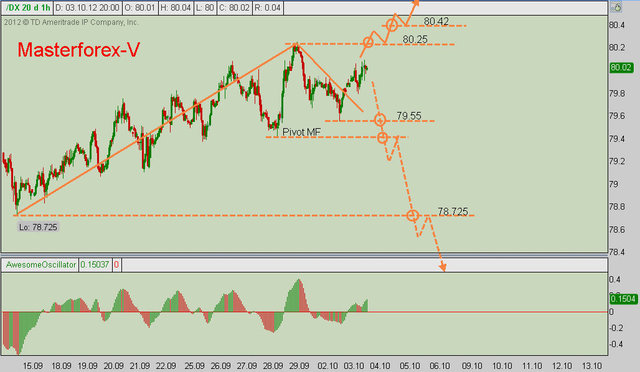Select the high value H: 80.04
This screenshot has width=640, height=372.
pyautogui.click(x=176, y=8)
